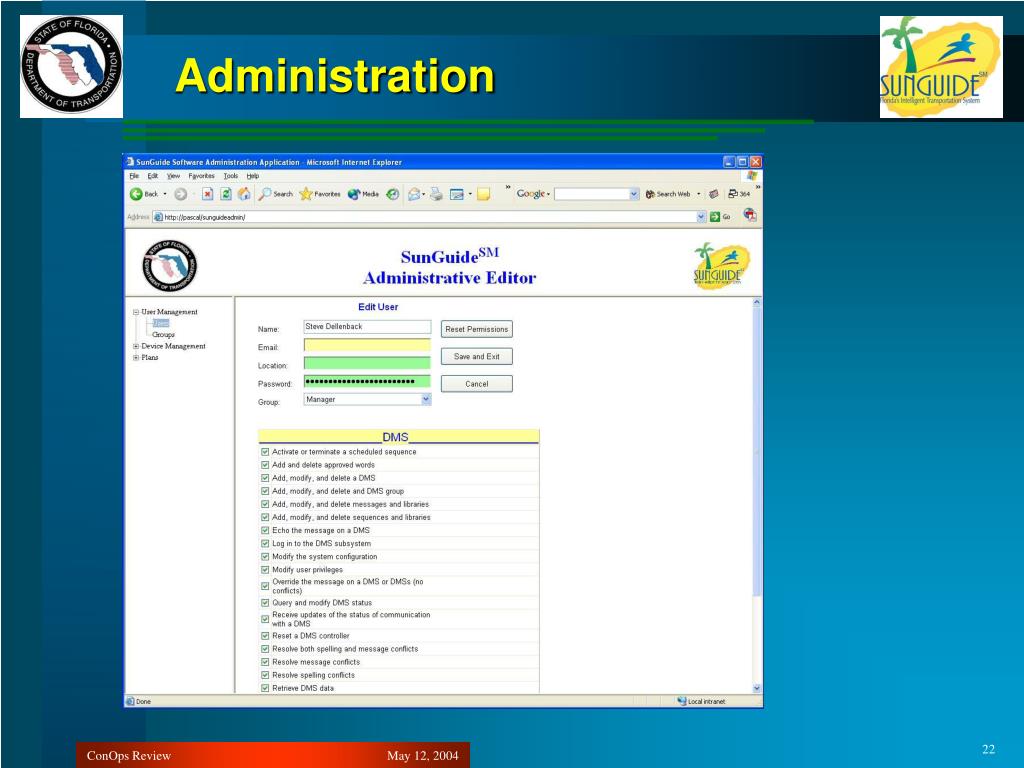Click the Google toolbar search input box
This screenshot has height=768, width=1024.
[x=592, y=194]
